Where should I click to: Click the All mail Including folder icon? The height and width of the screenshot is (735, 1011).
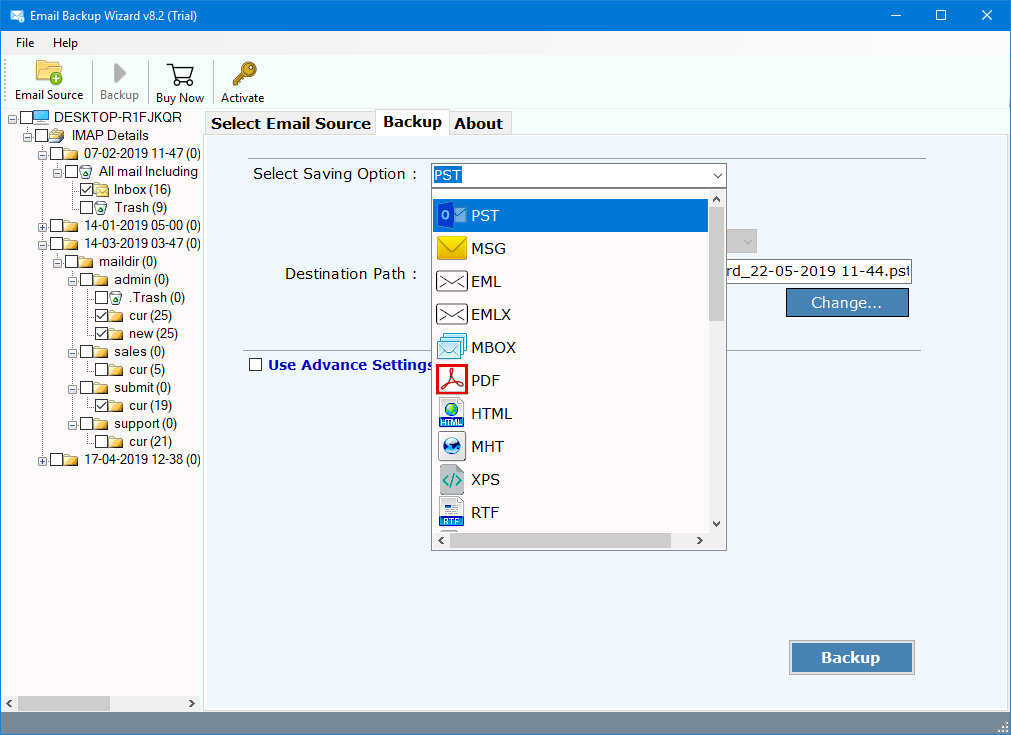pos(86,172)
